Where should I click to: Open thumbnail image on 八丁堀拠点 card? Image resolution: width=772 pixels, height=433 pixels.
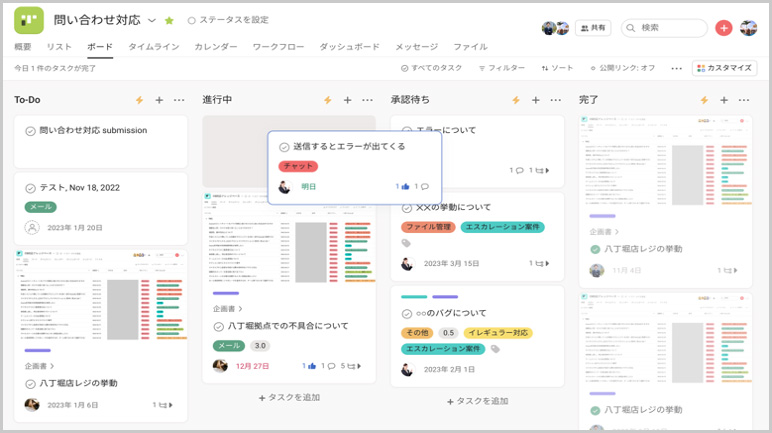pos(289,238)
